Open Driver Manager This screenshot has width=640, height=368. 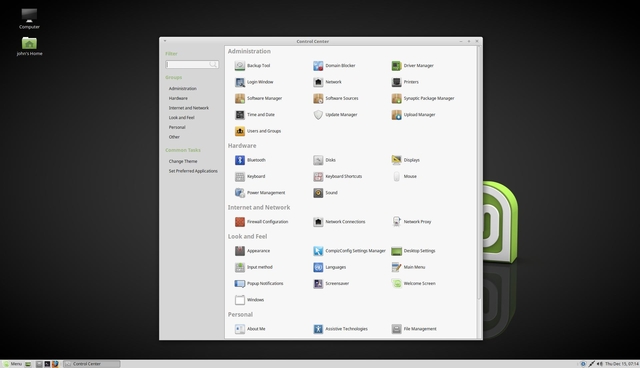(x=412, y=66)
